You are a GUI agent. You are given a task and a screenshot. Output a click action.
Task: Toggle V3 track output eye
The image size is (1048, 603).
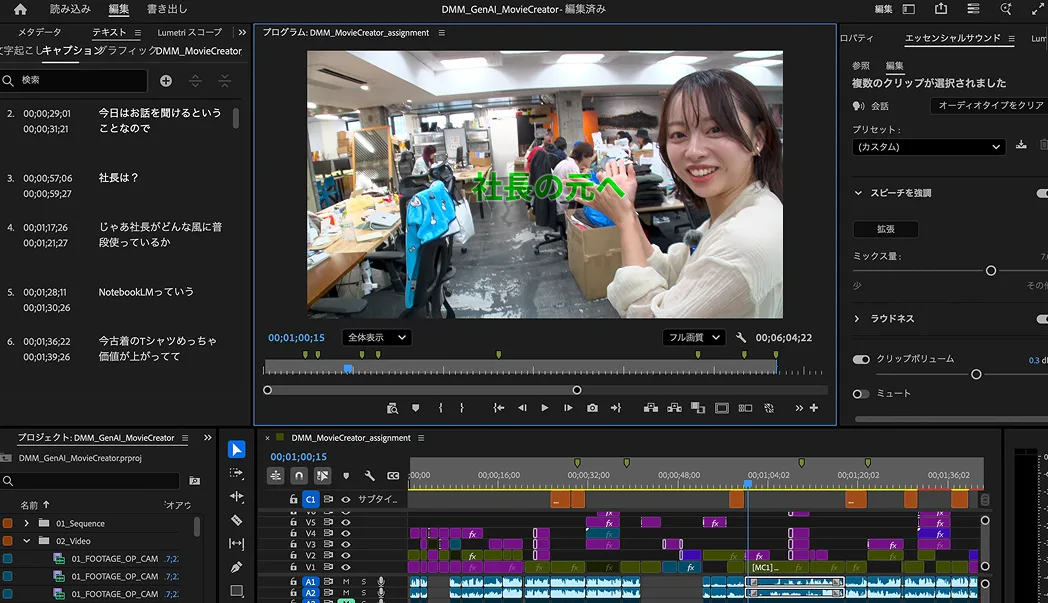pyautogui.click(x=346, y=544)
